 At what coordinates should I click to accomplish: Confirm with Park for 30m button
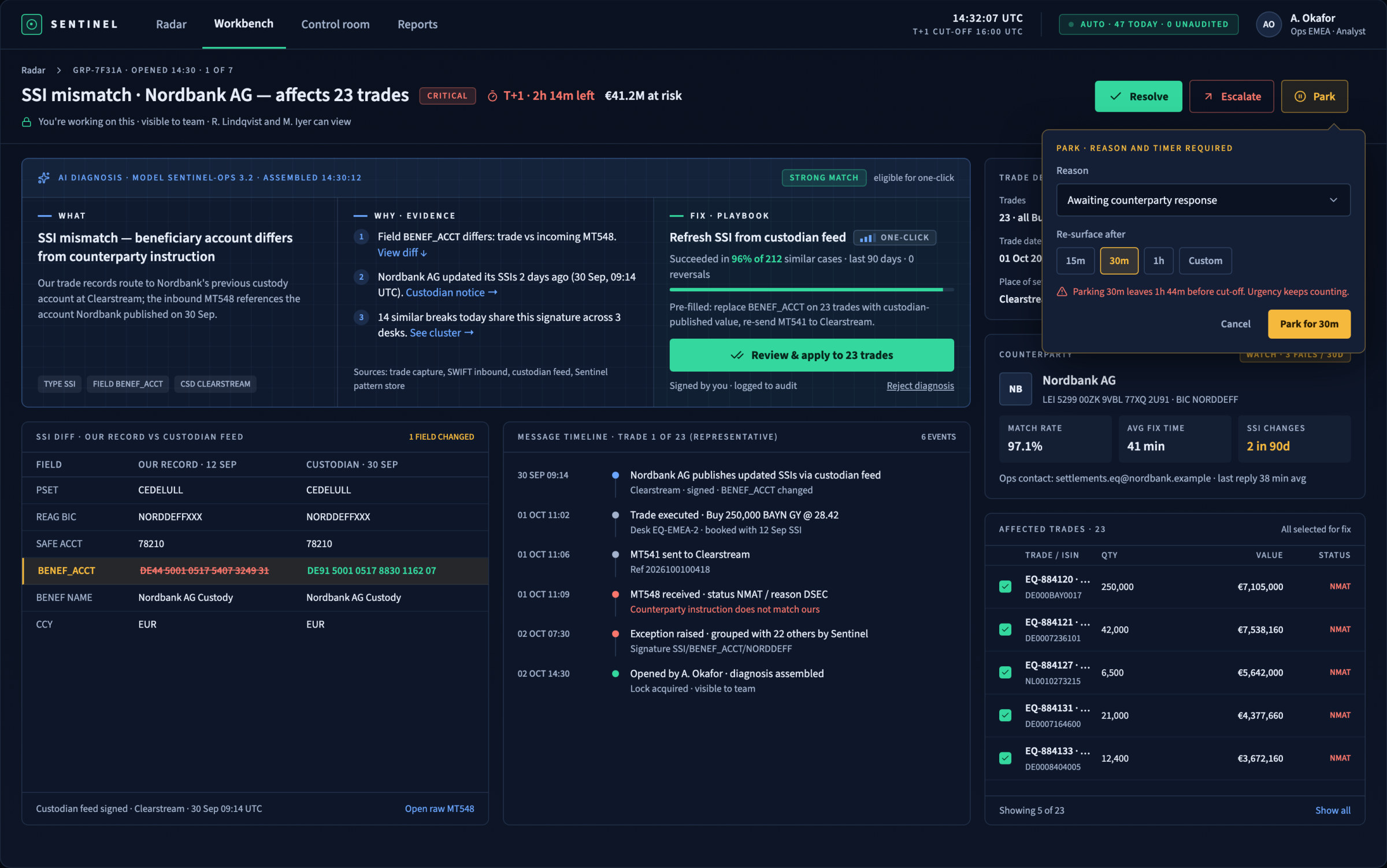point(1309,324)
